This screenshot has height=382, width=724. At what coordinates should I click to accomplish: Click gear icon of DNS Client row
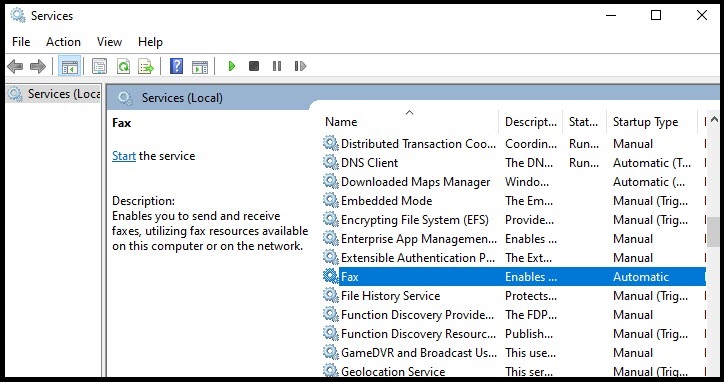click(x=330, y=162)
